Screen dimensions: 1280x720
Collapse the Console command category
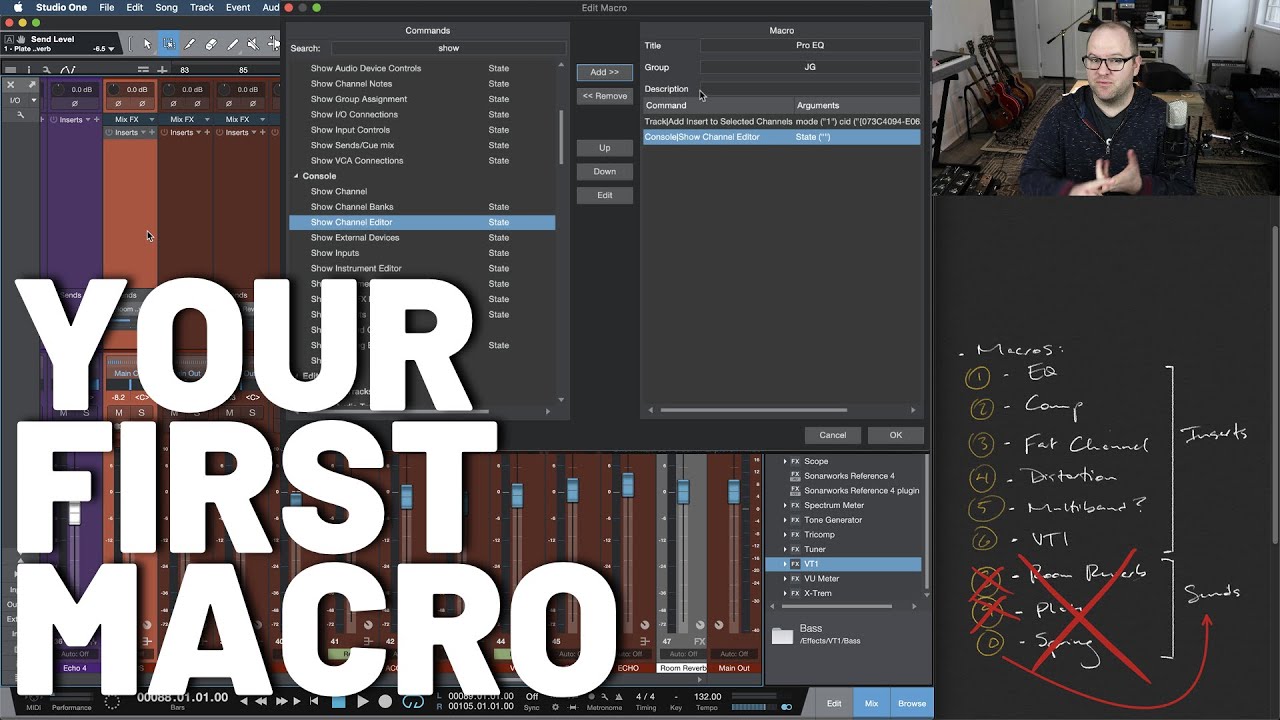pos(296,176)
